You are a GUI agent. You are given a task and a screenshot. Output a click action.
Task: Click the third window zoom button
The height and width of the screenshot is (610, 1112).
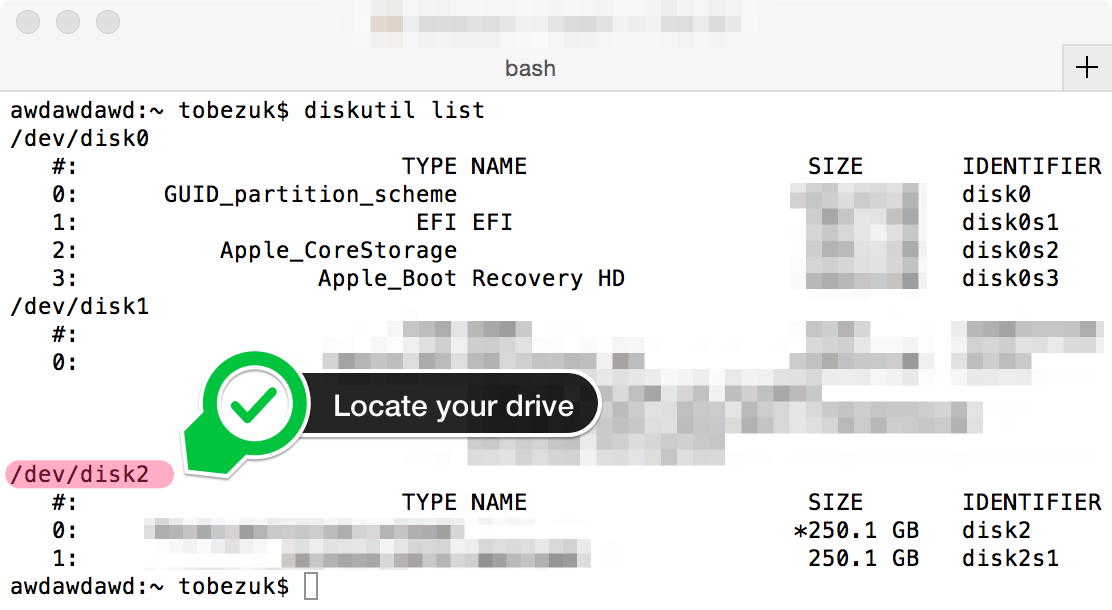pos(107,22)
